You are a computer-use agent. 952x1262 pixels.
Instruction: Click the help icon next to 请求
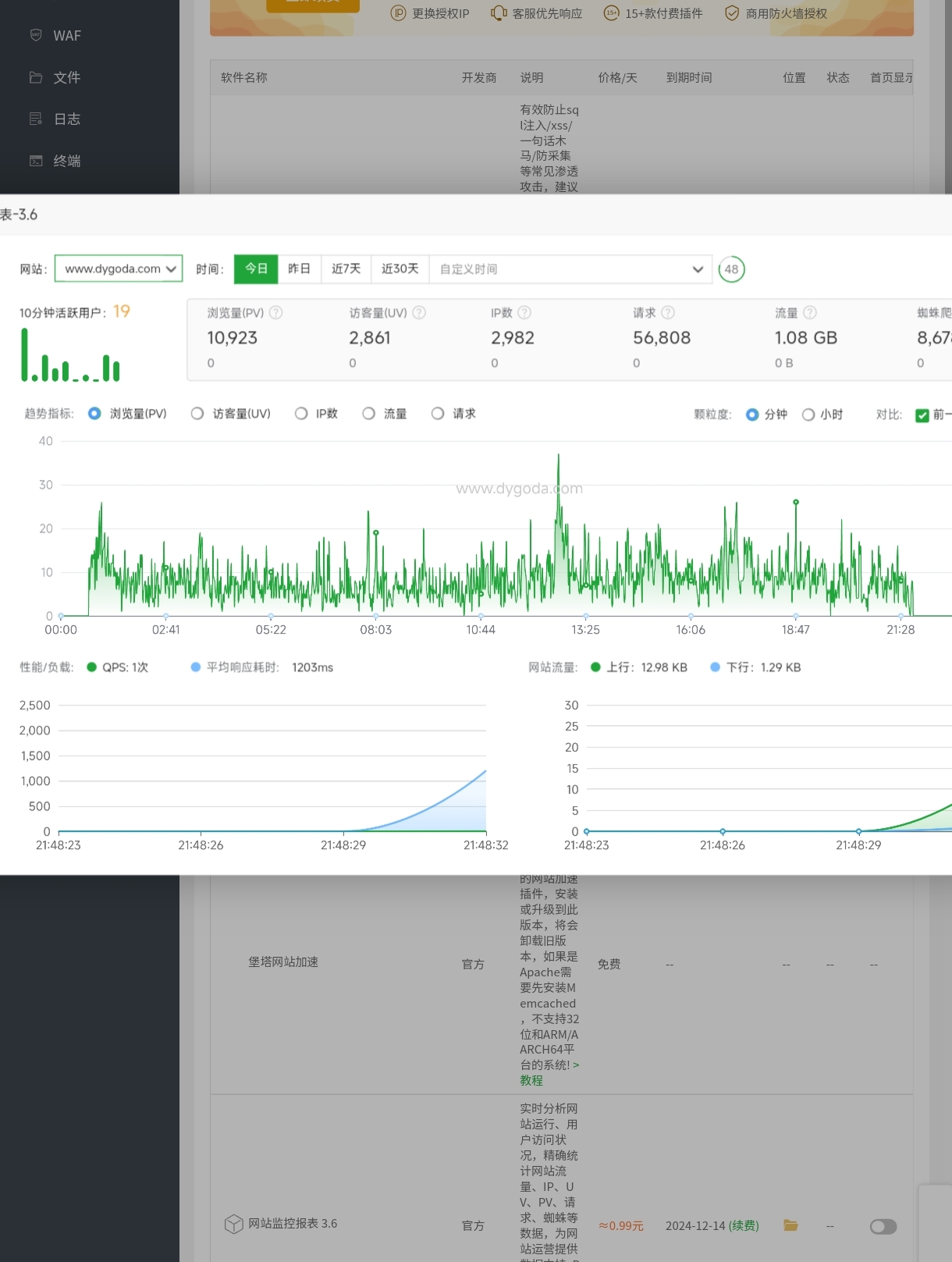[x=668, y=313]
